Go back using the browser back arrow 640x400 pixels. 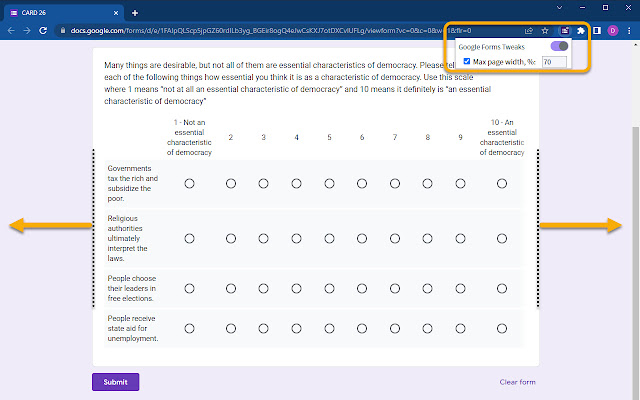12,31
